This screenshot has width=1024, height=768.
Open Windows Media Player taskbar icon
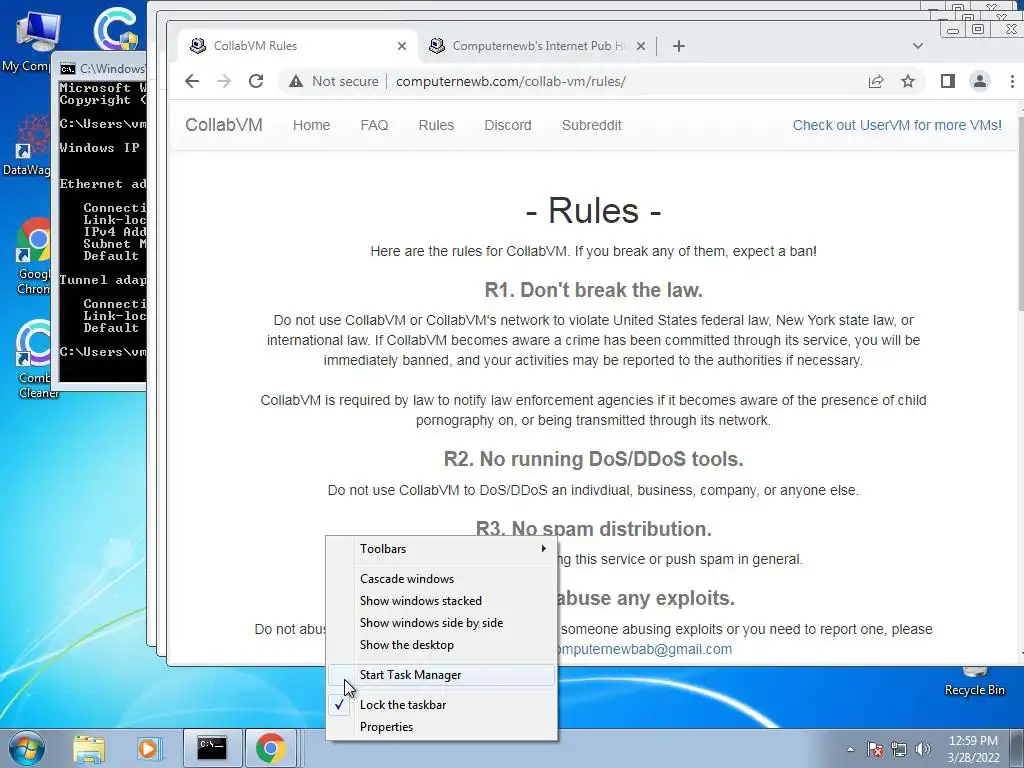click(x=148, y=748)
